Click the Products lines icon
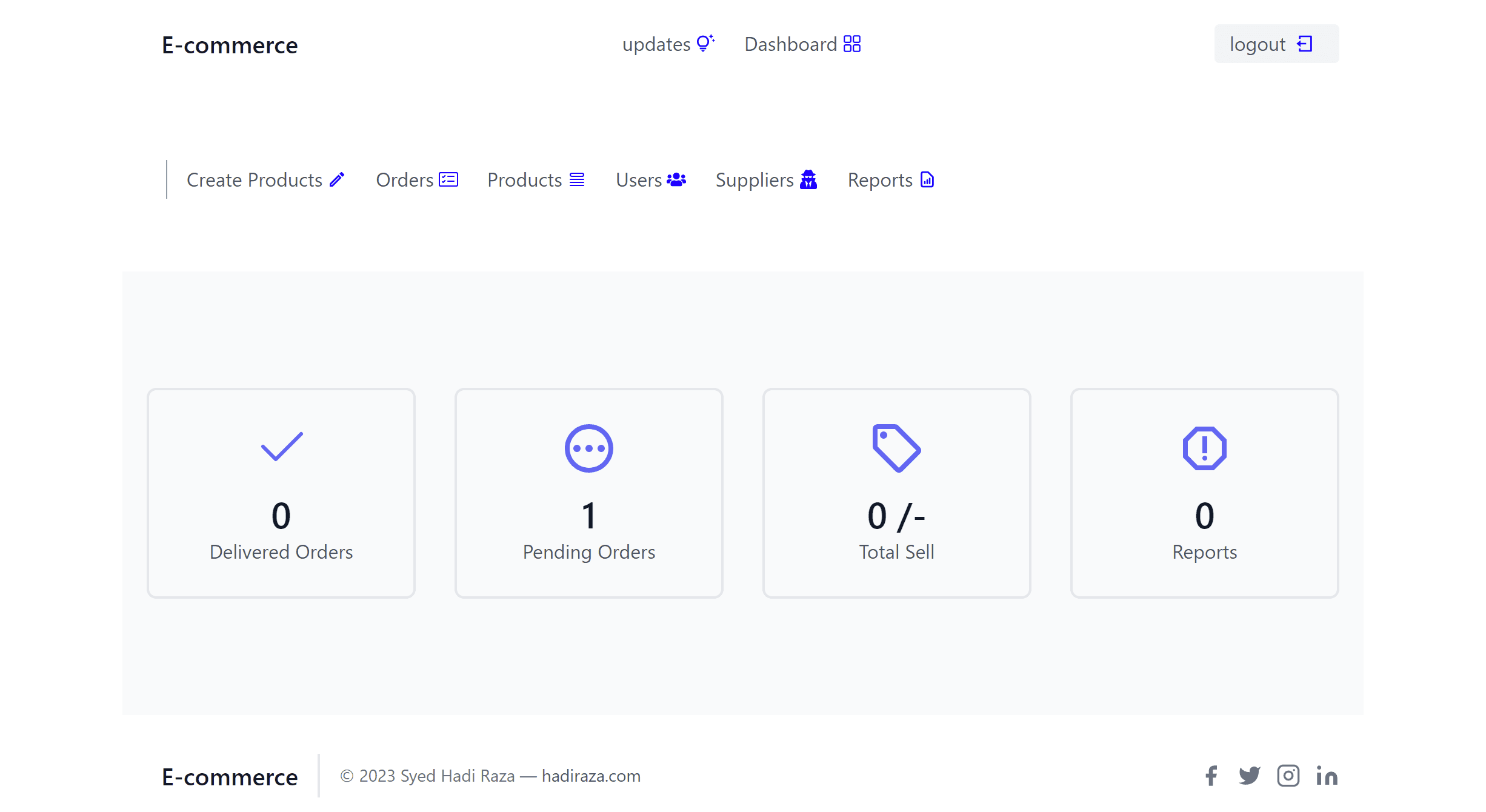The height and width of the screenshot is (812, 1486). [577, 180]
